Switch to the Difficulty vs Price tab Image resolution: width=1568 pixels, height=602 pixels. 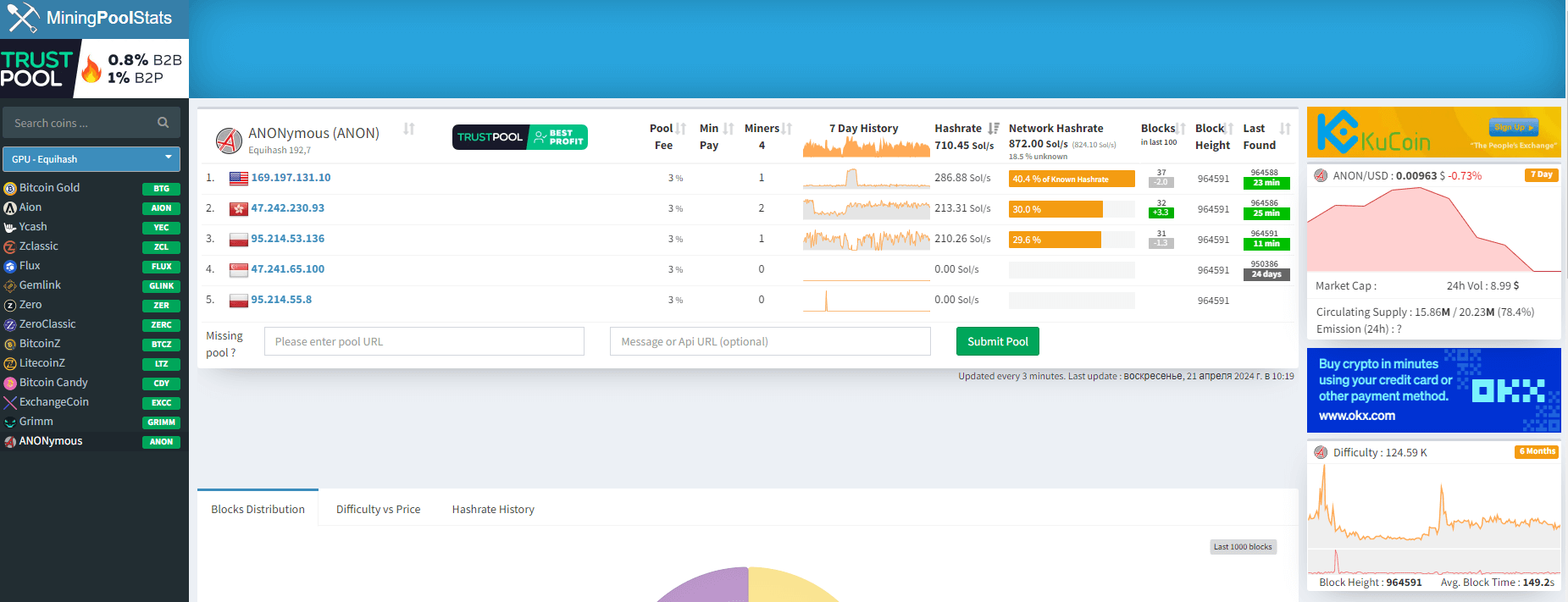tap(378, 509)
